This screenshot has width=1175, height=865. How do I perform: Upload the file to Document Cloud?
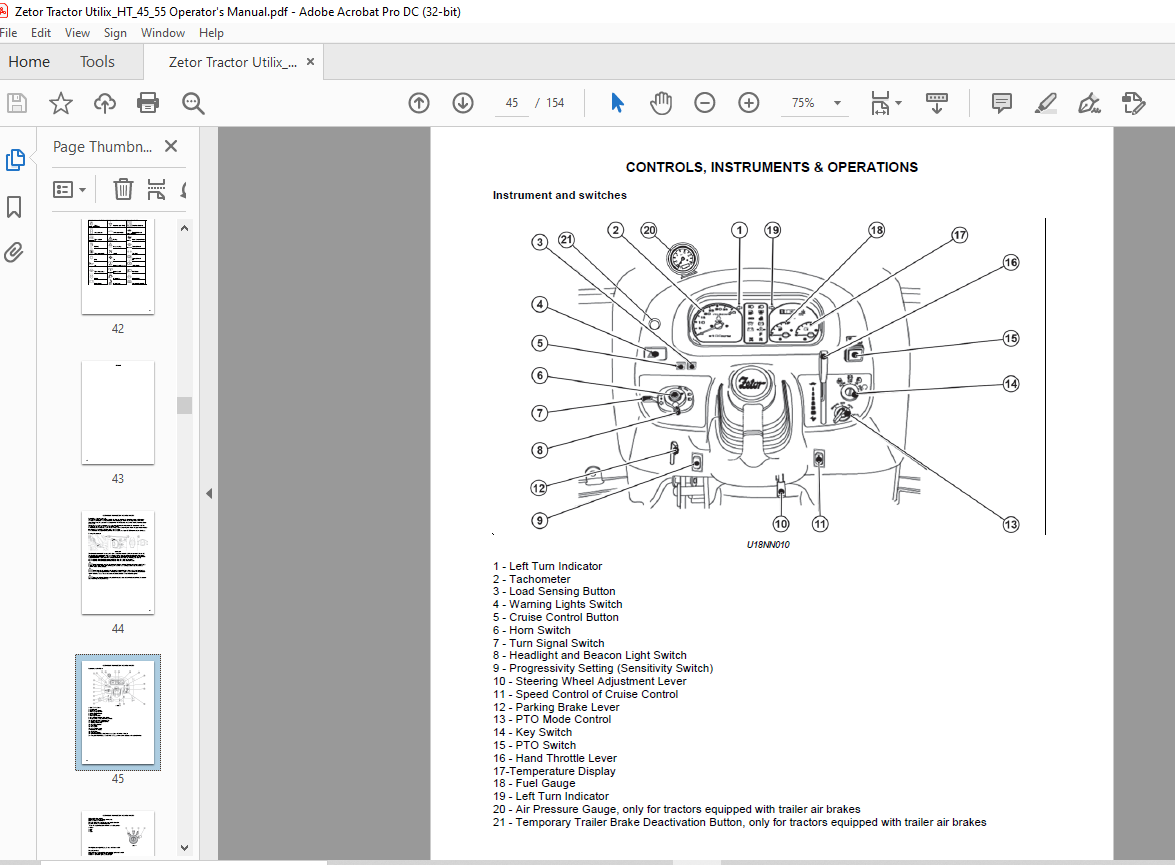[105, 103]
